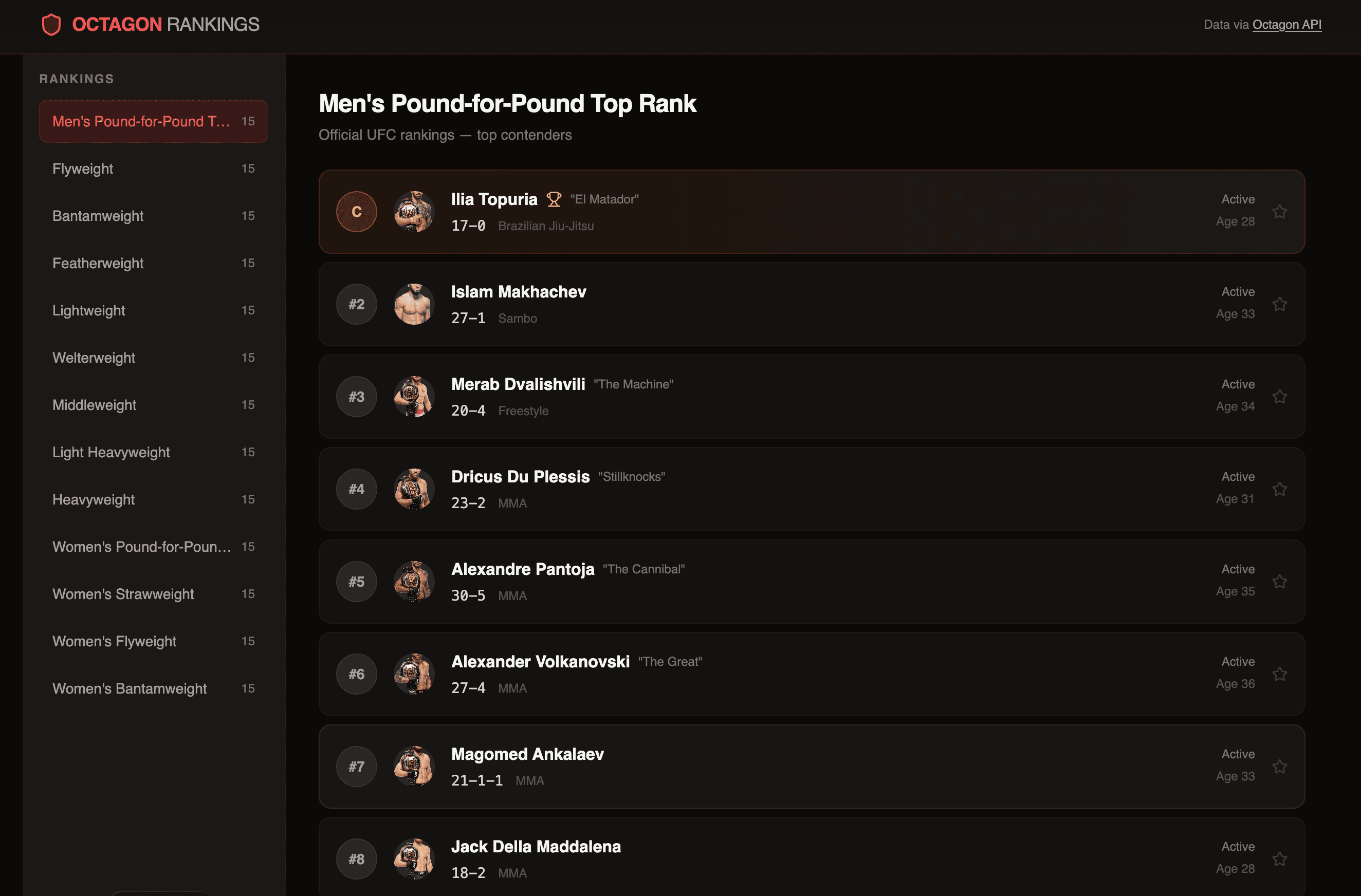Click Merab Dvalishvili fighter name
The width and height of the screenshot is (1361, 896).
(x=518, y=384)
